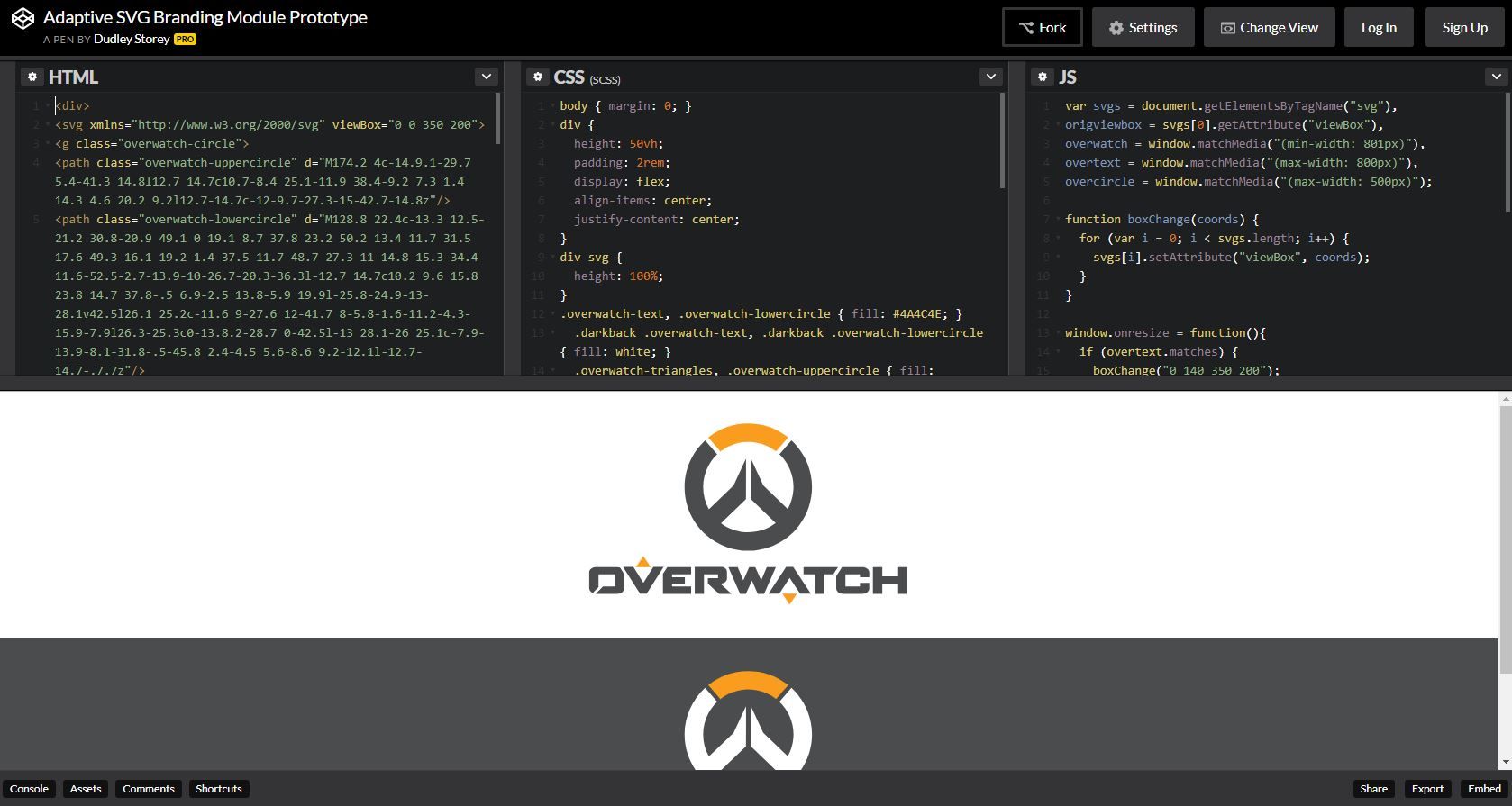Click the CSS editor vertical scrollbar
The height and width of the screenshot is (806, 1512).
point(1002,140)
